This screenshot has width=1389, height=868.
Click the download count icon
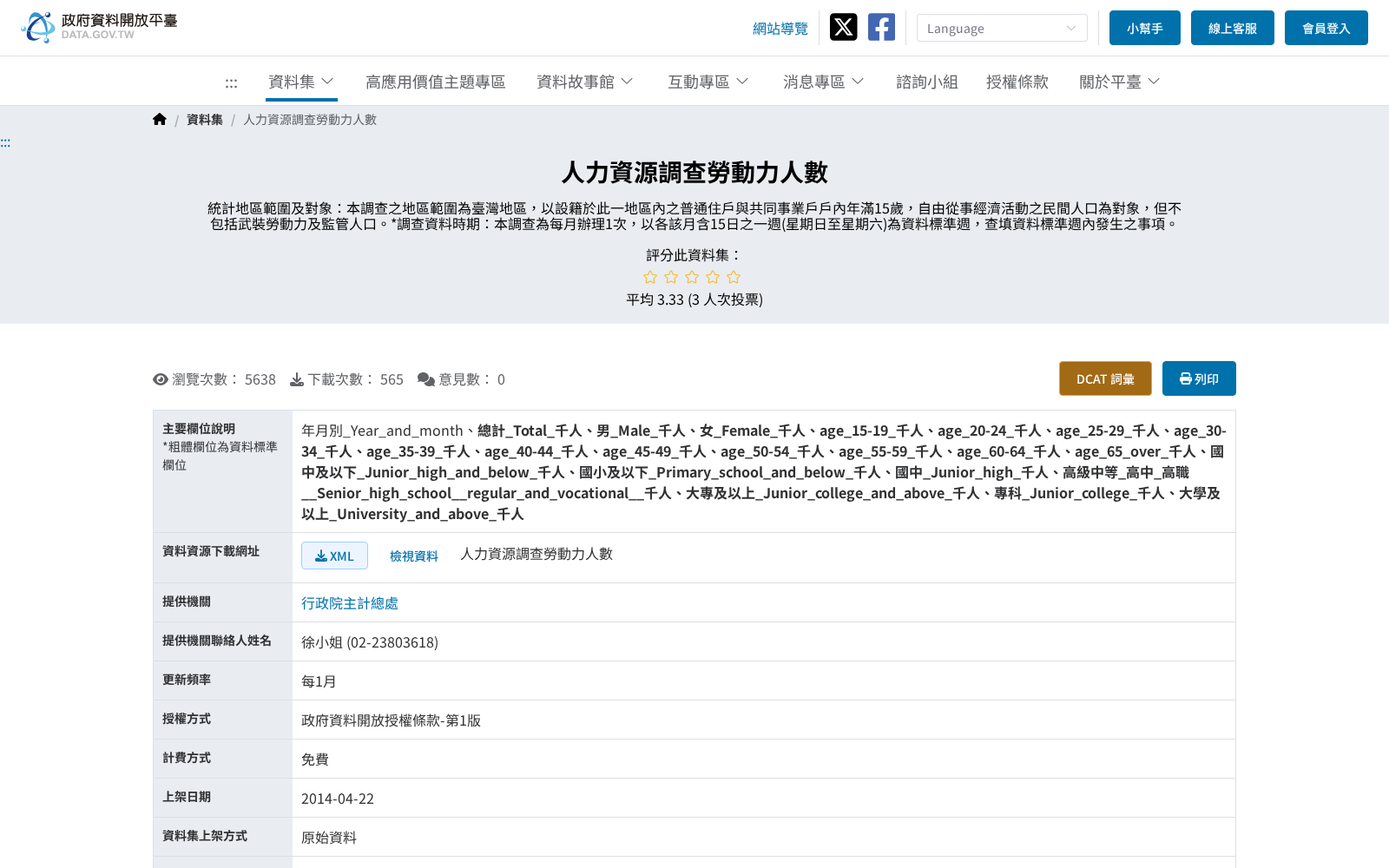[x=297, y=379]
